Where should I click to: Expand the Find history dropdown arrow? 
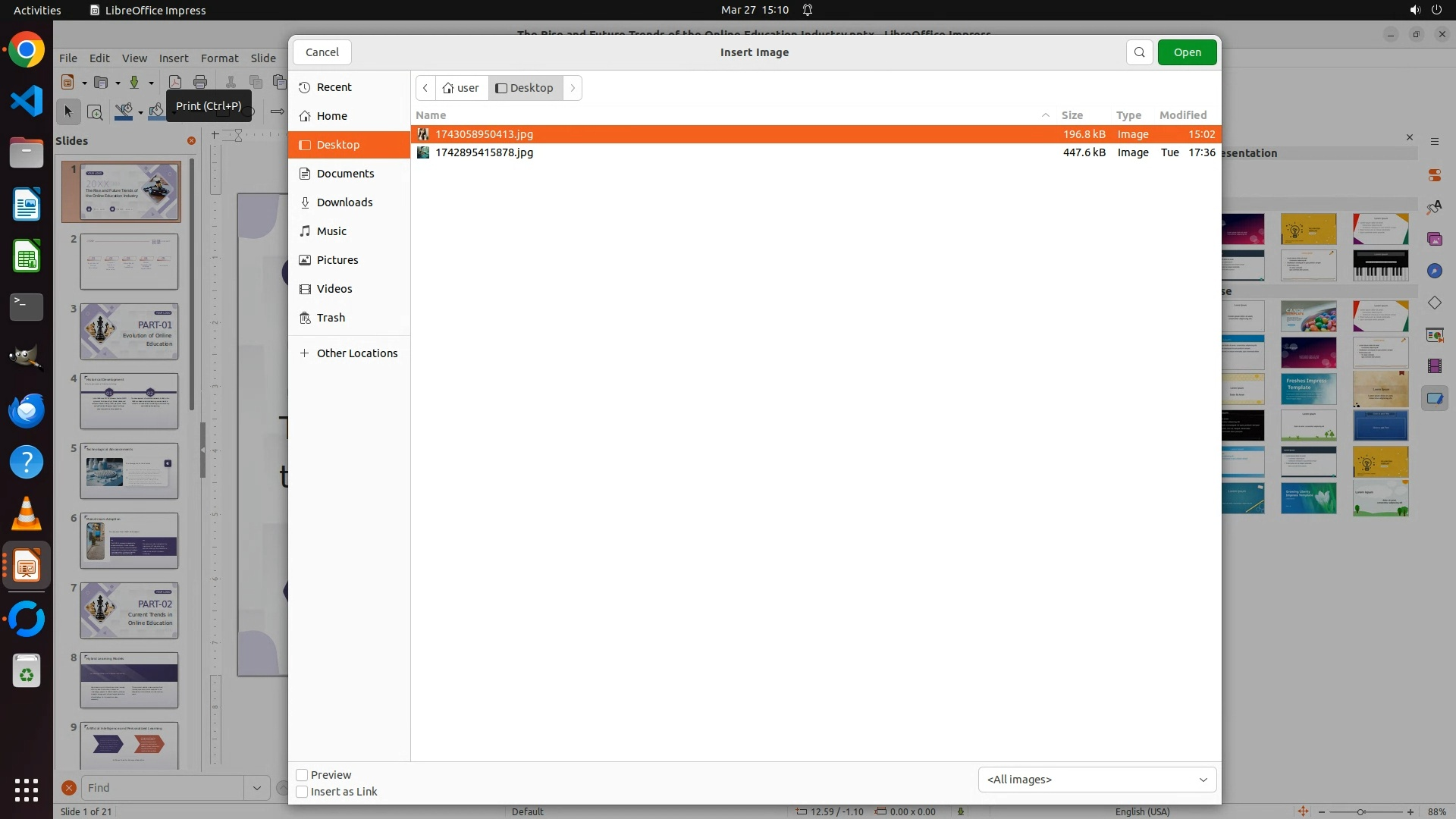click(x=256, y=788)
